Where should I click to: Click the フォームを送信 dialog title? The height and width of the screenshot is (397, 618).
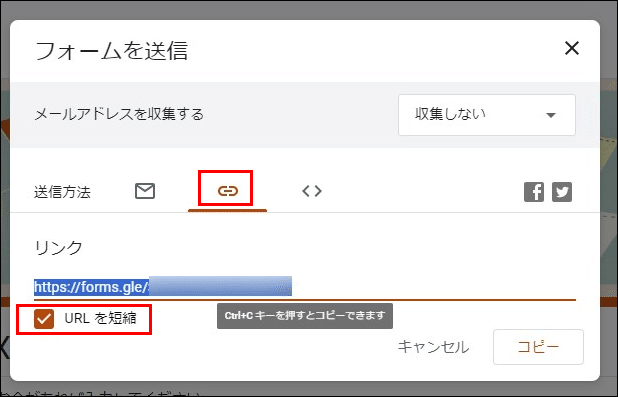(x=112, y=51)
